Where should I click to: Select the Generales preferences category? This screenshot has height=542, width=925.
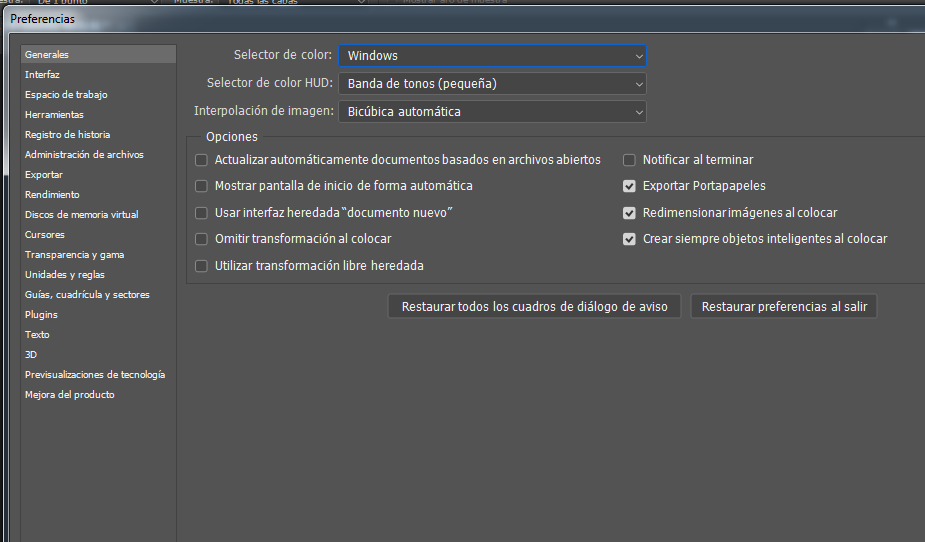pos(99,54)
